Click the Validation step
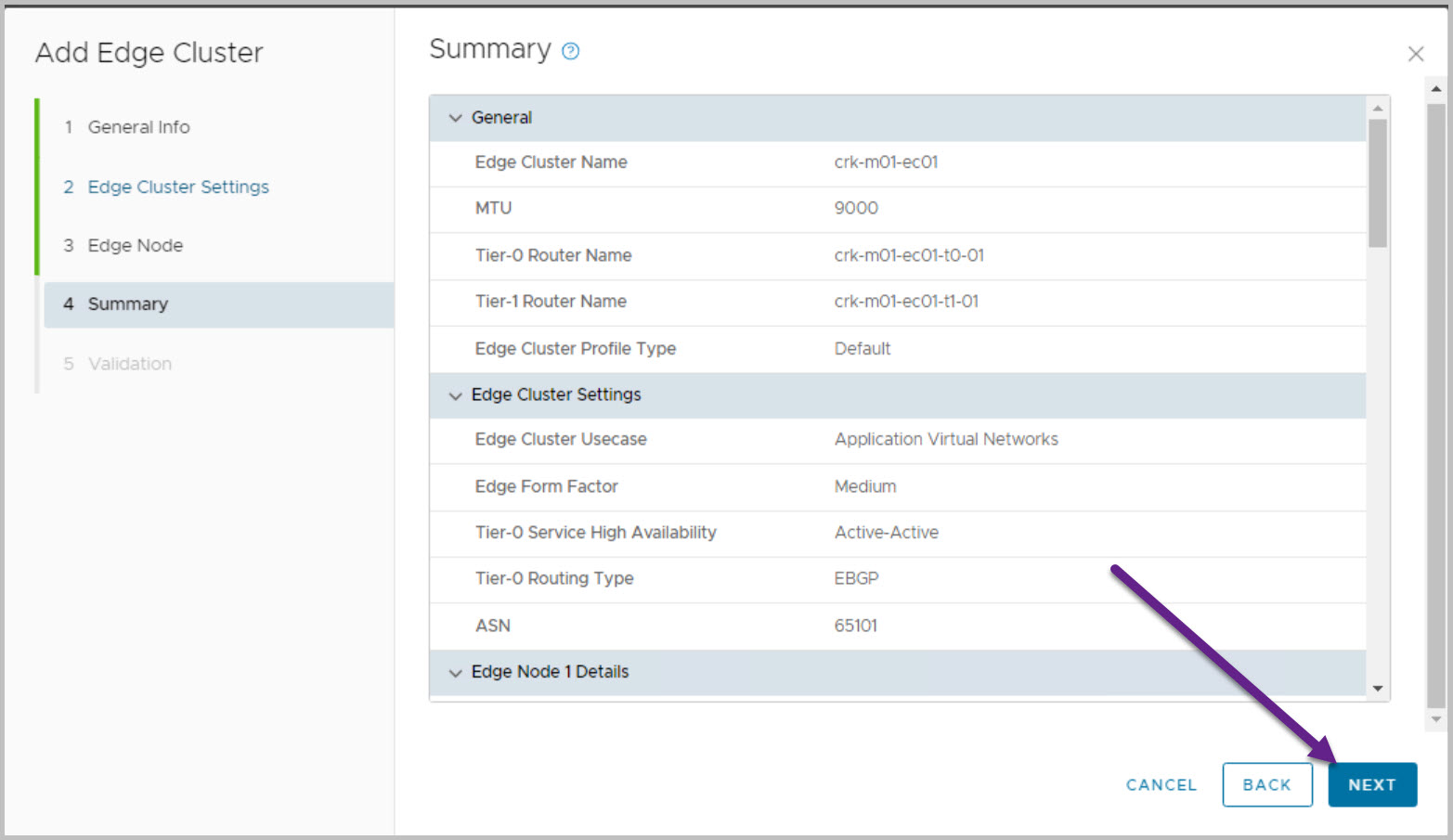Screen dimensions: 1453x840 [x=129, y=364]
